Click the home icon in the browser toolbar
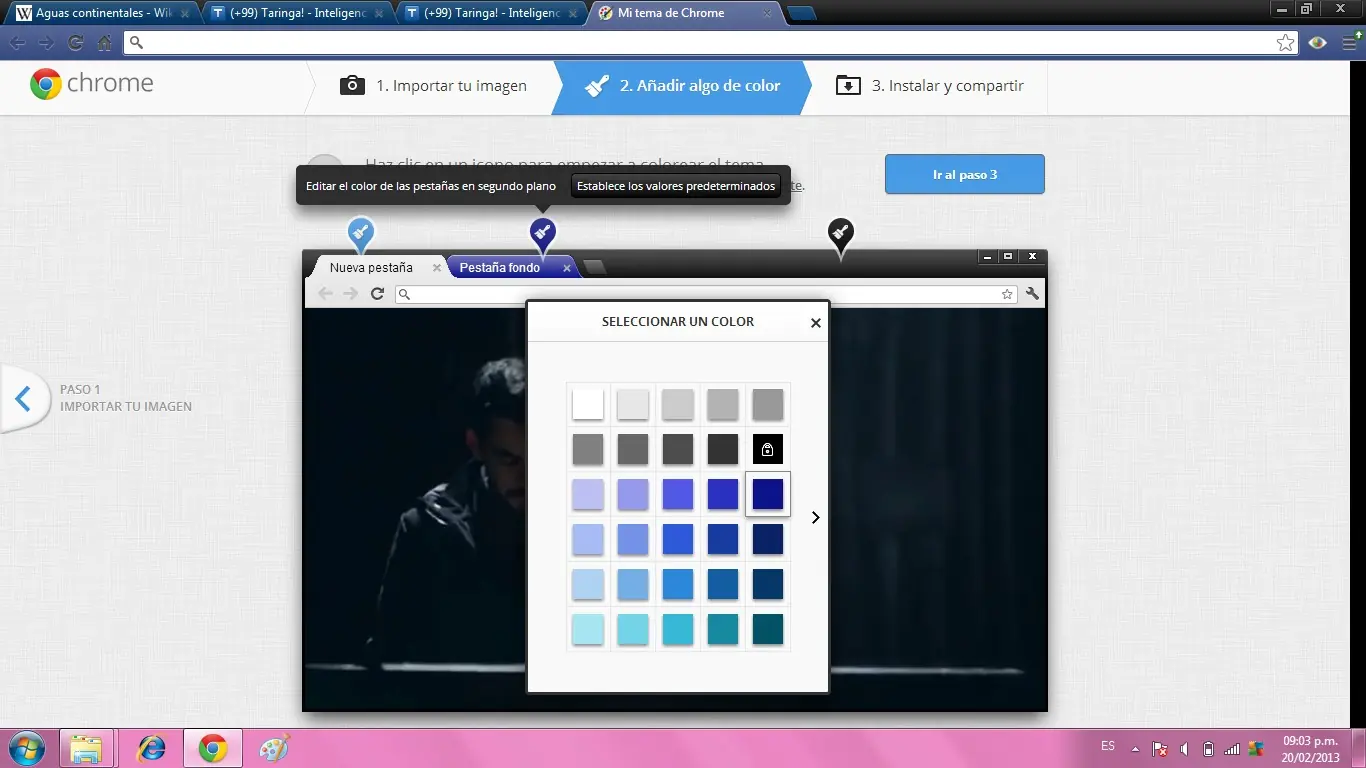Viewport: 1366px width, 768px height. (104, 43)
